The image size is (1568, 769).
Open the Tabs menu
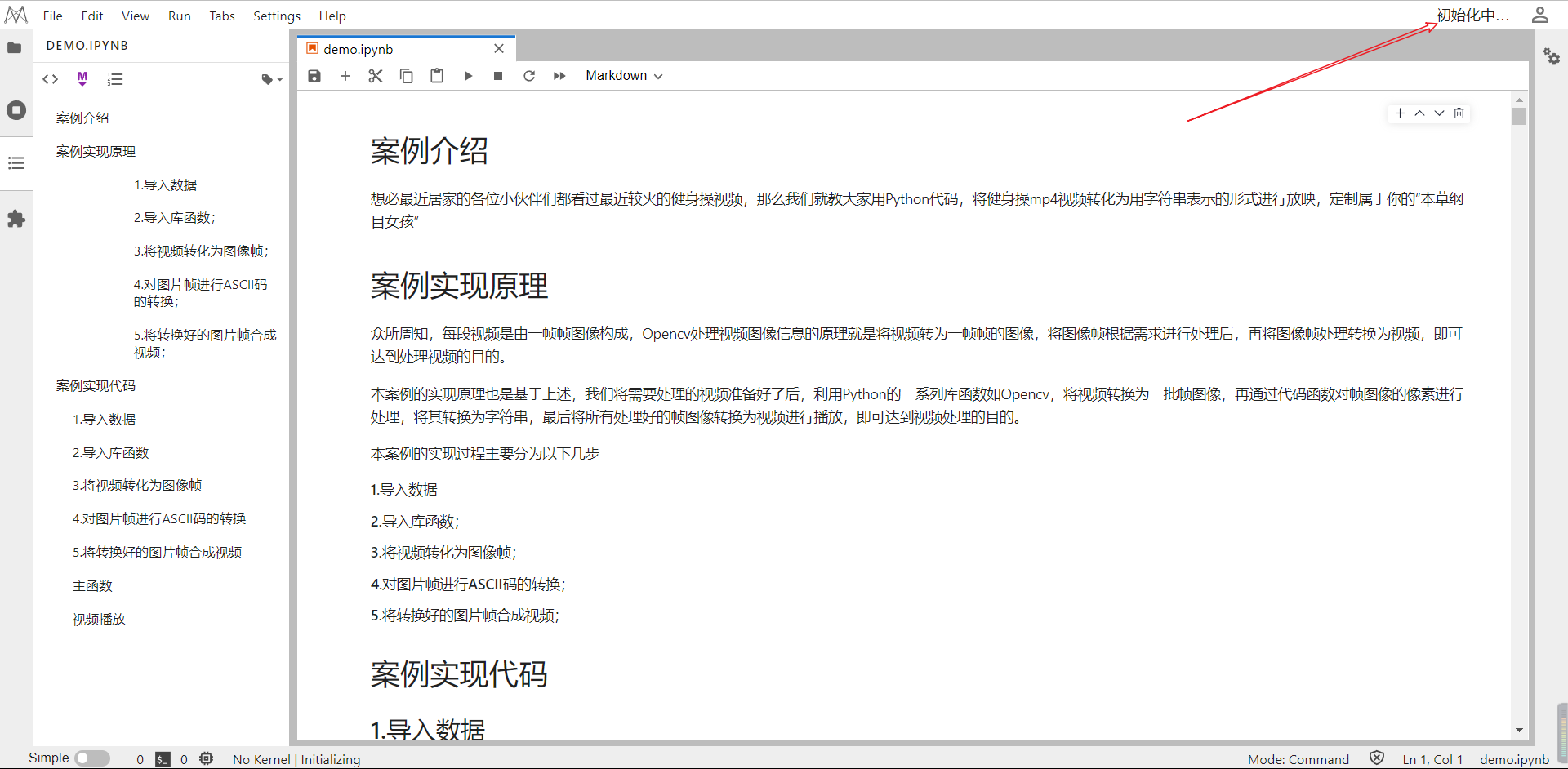click(222, 16)
